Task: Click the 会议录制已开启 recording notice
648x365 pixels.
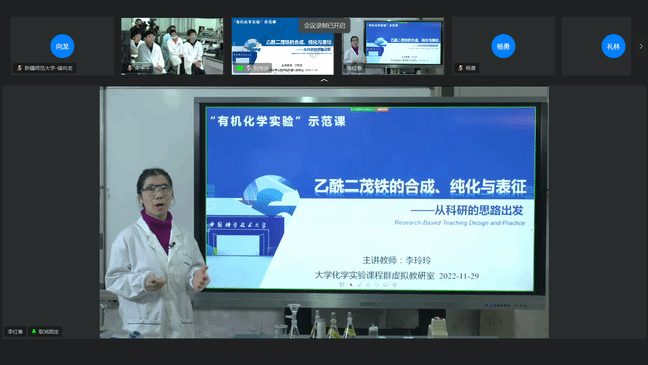Action: point(324,26)
